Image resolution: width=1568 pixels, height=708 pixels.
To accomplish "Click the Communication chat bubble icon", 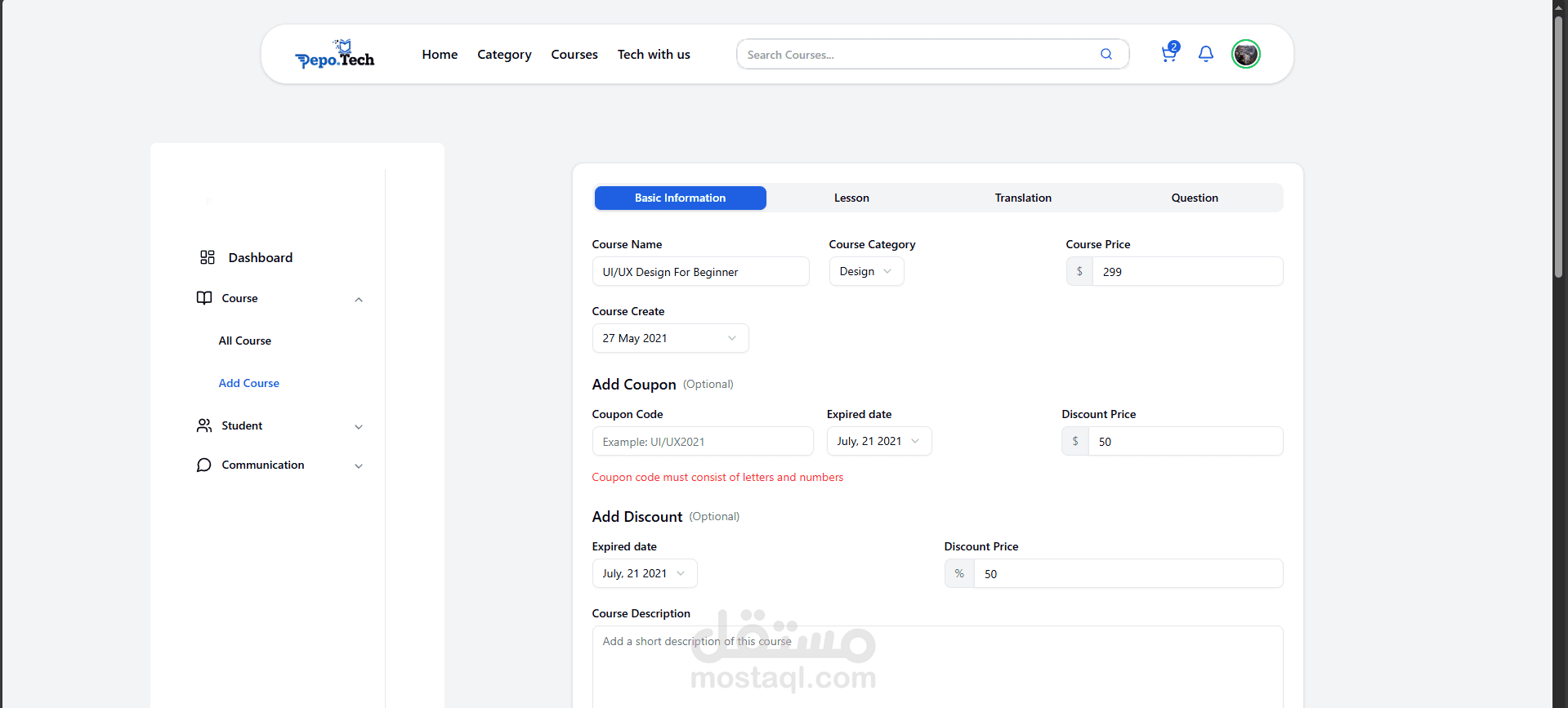I will pos(204,465).
